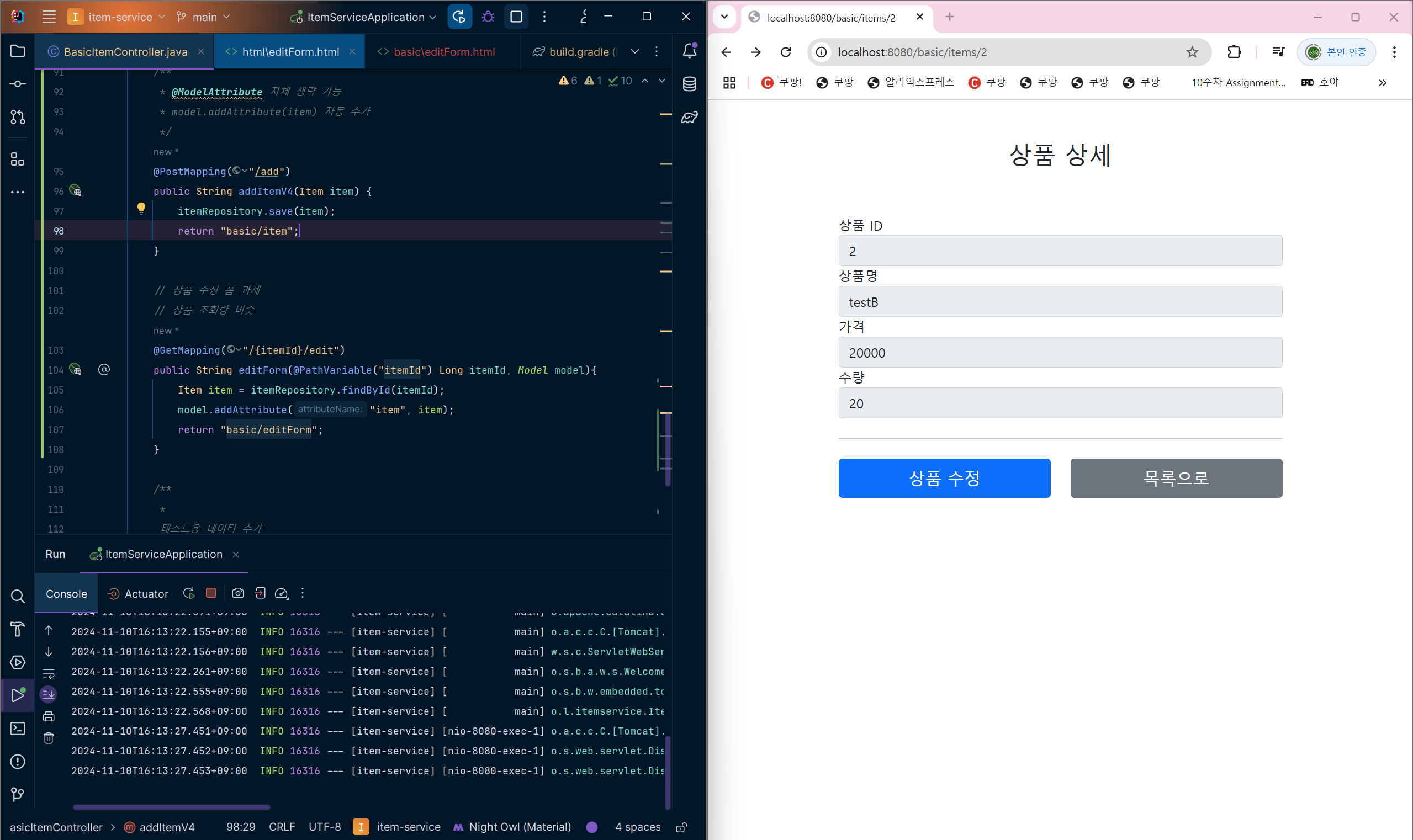Click the 상품명 field showing testB
Screen dimensions: 1413x840
coord(1060,301)
